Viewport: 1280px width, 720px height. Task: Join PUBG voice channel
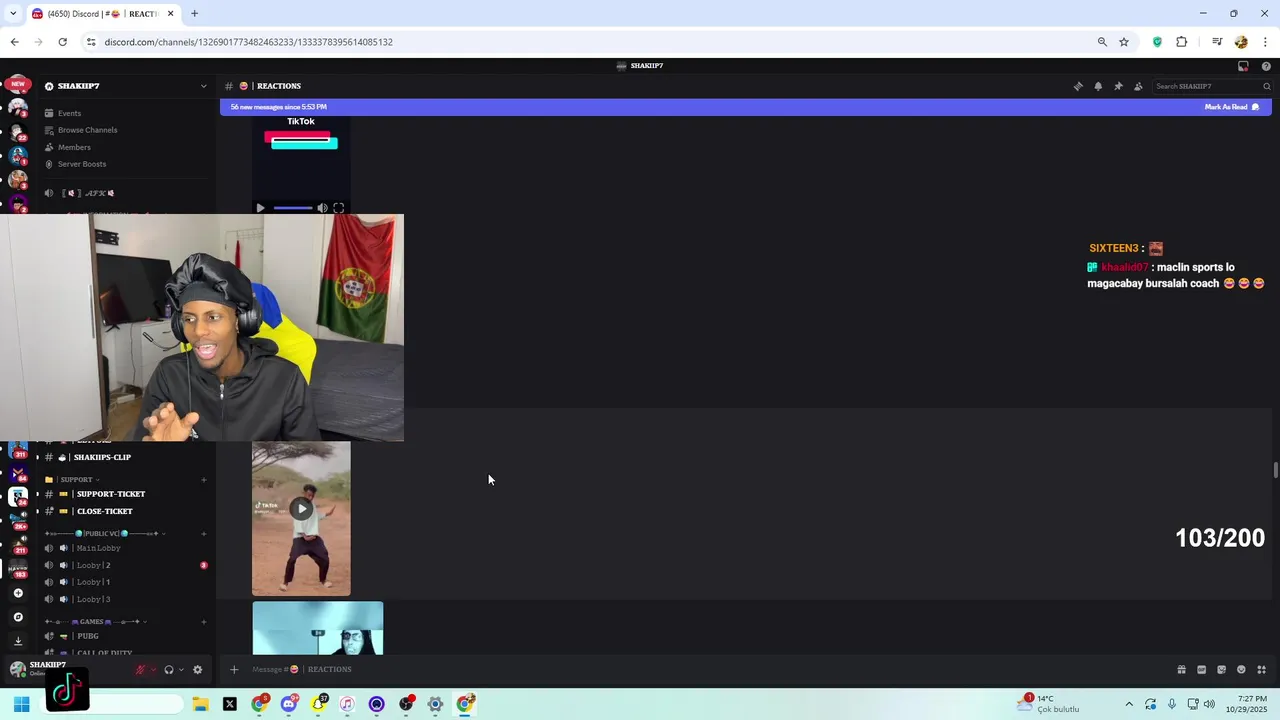tap(88, 636)
